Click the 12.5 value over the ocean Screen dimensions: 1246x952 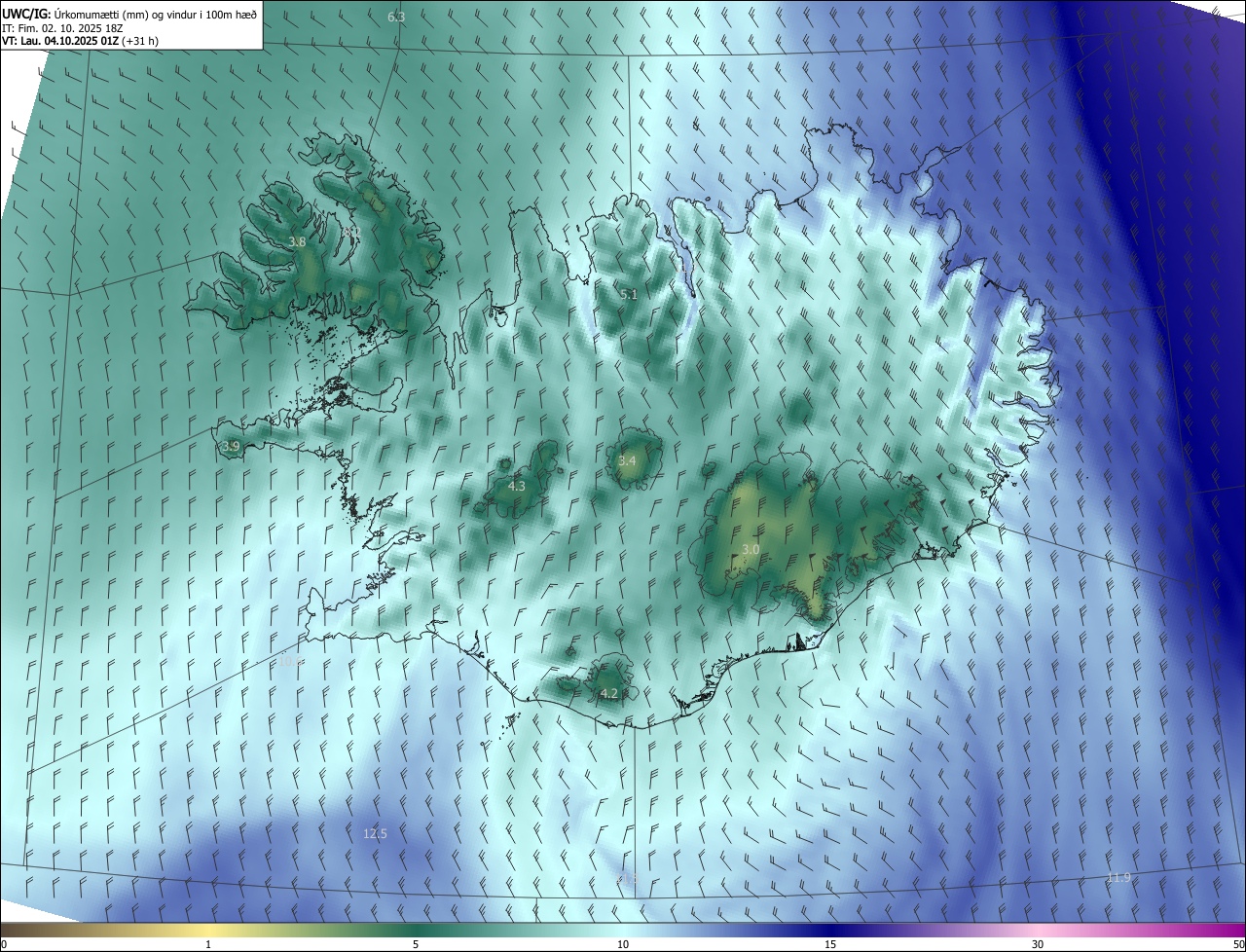375,834
